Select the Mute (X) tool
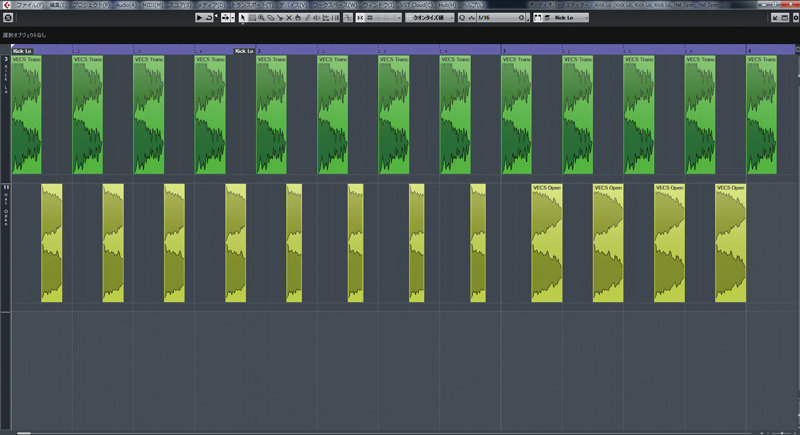This screenshot has width=800, height=435. [290, 18]
